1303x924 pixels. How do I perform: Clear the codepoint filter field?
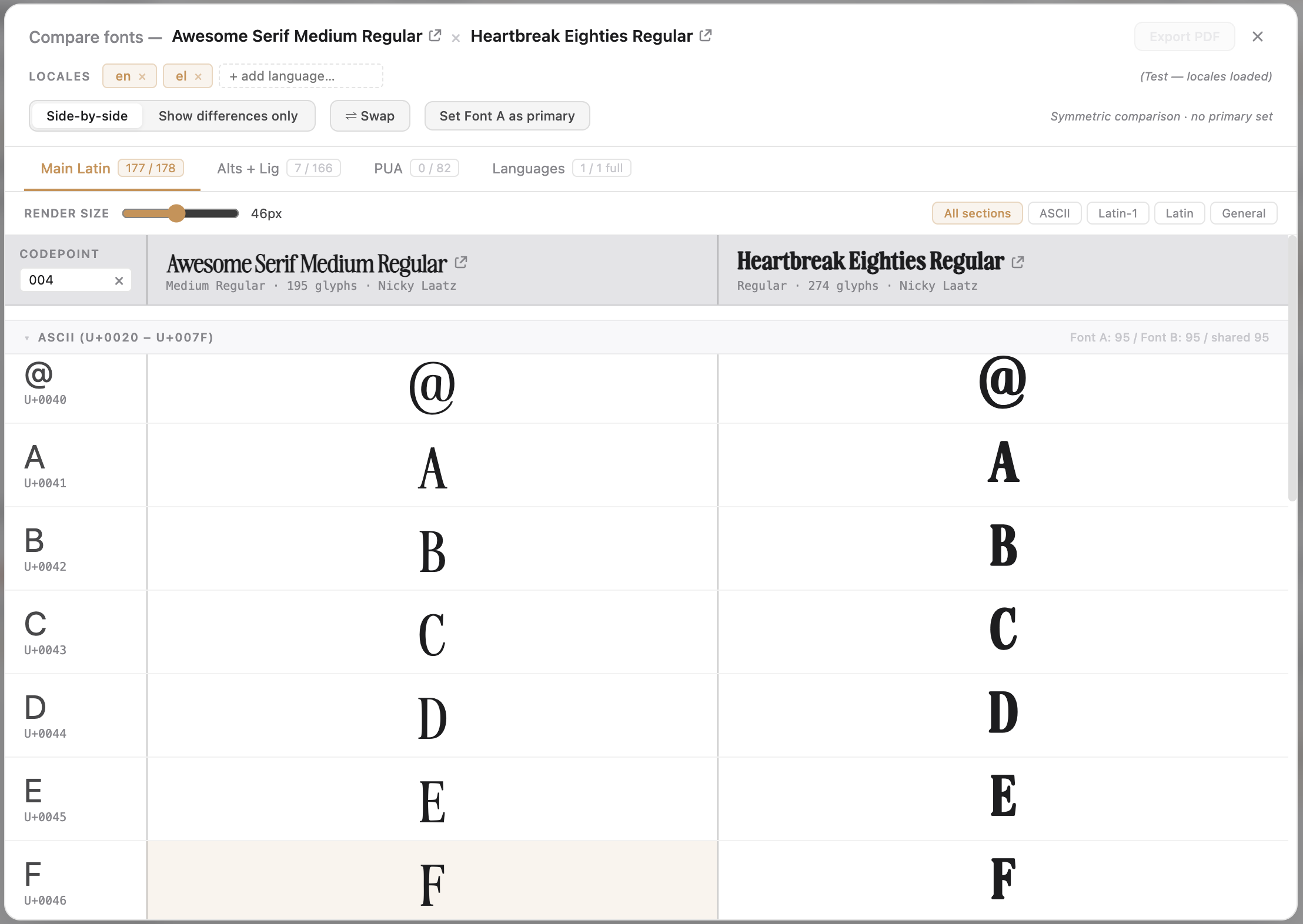(x=119, y=280)
